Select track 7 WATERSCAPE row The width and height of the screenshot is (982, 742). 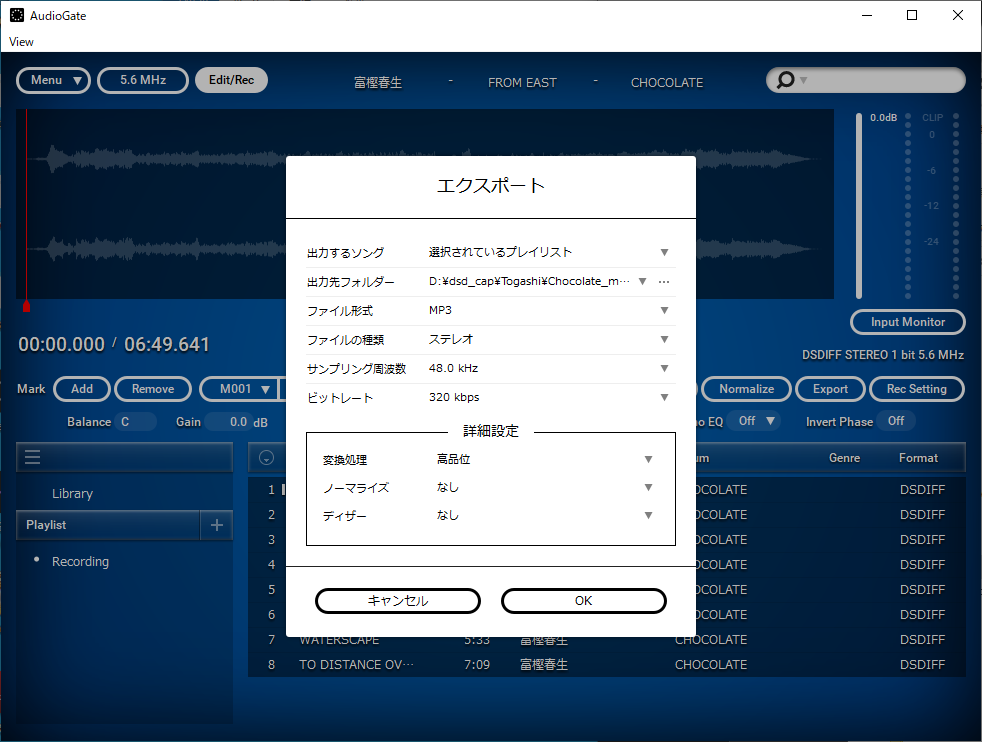[606, 639]
